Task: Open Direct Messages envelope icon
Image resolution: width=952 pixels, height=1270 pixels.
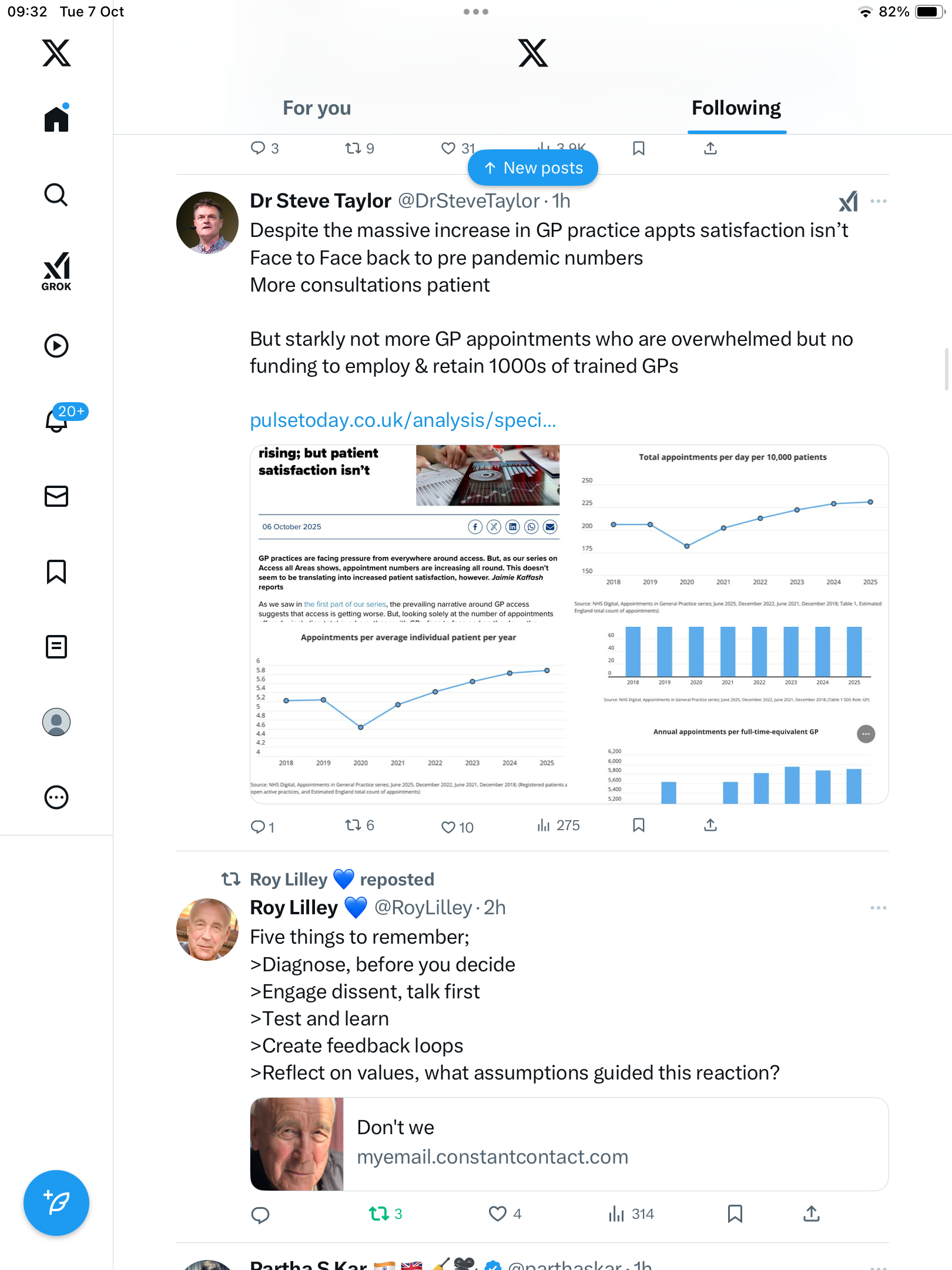Action: tap(56, 496)
